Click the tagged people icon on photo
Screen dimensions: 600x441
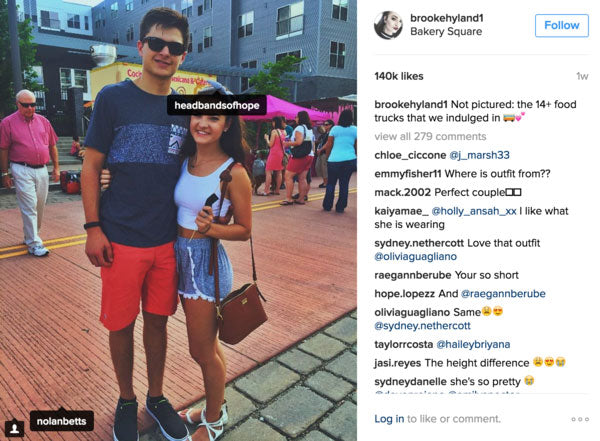14,428
